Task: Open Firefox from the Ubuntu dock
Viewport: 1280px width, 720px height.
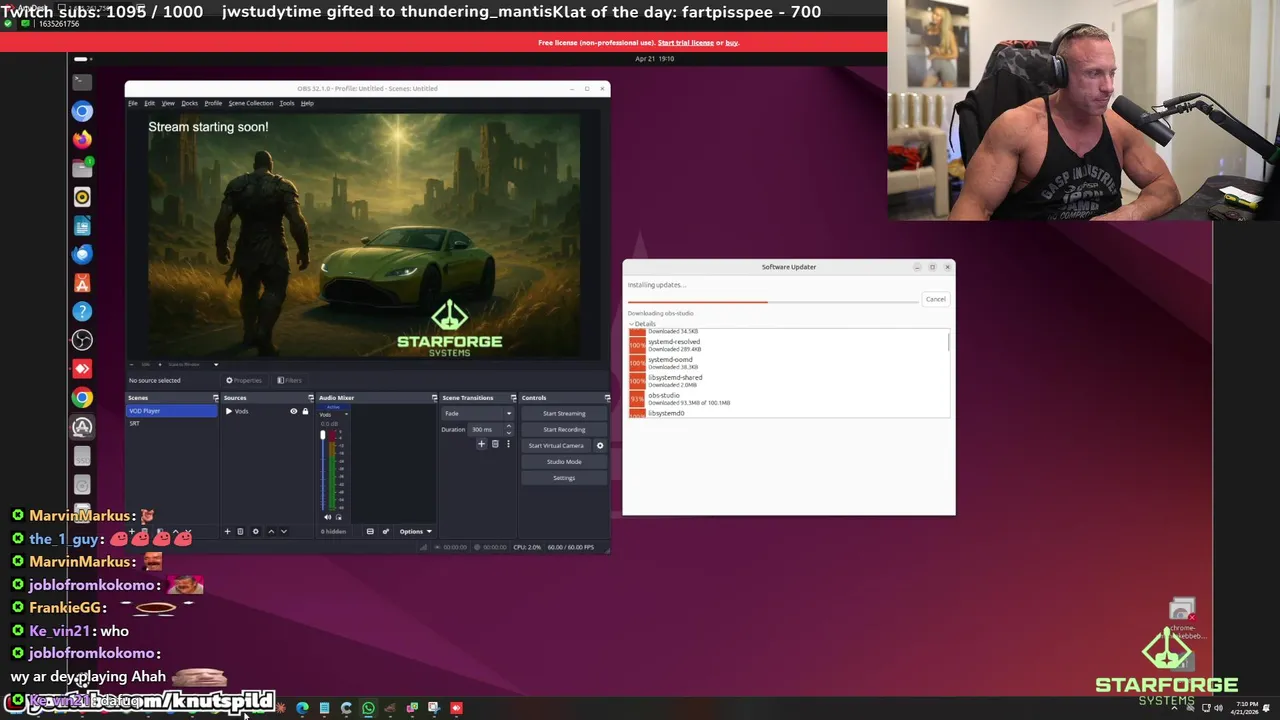Action: [82, 139]
